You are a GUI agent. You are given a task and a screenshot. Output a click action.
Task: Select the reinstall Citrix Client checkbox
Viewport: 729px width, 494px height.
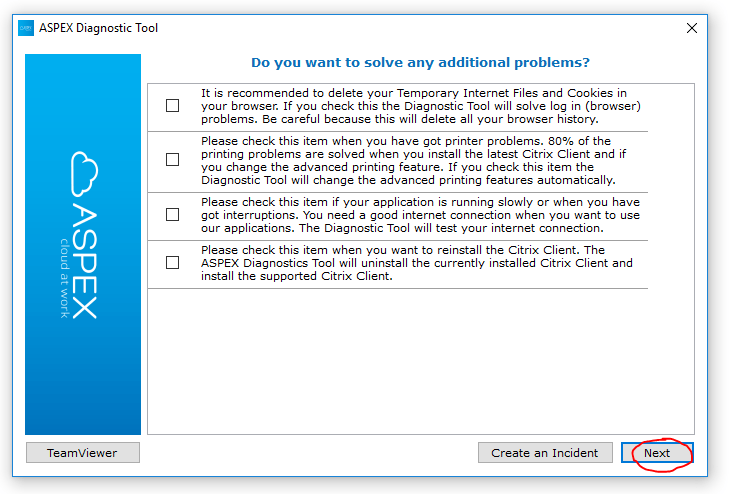point(172,263)
